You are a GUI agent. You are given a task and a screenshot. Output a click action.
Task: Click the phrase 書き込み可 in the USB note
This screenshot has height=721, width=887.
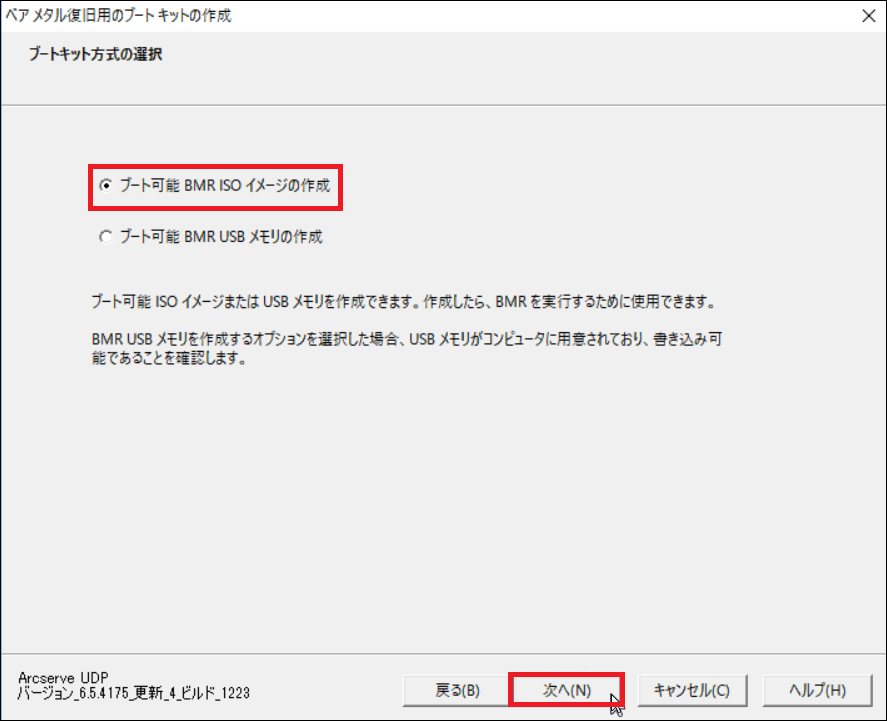688,339
